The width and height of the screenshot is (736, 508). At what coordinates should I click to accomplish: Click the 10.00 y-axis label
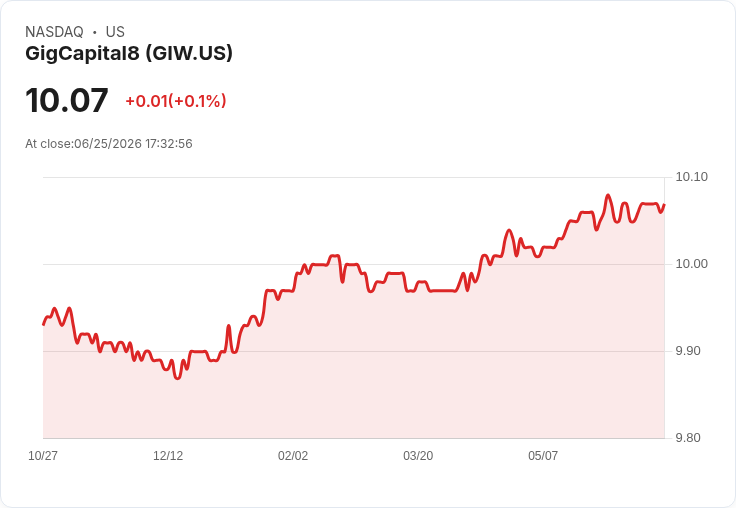click(691, 264)
